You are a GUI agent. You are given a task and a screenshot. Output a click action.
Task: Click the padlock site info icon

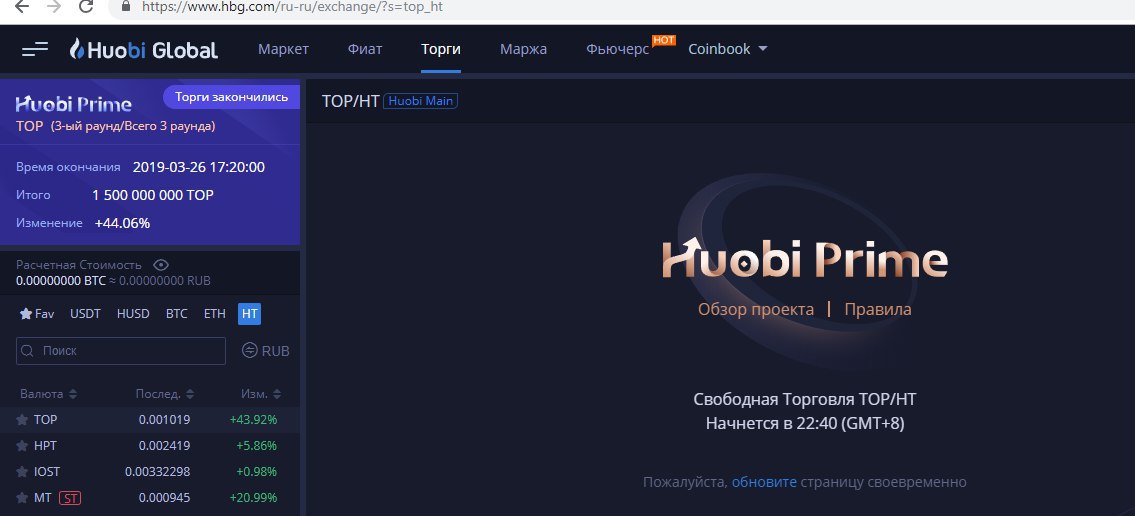[x=126, y=6]
